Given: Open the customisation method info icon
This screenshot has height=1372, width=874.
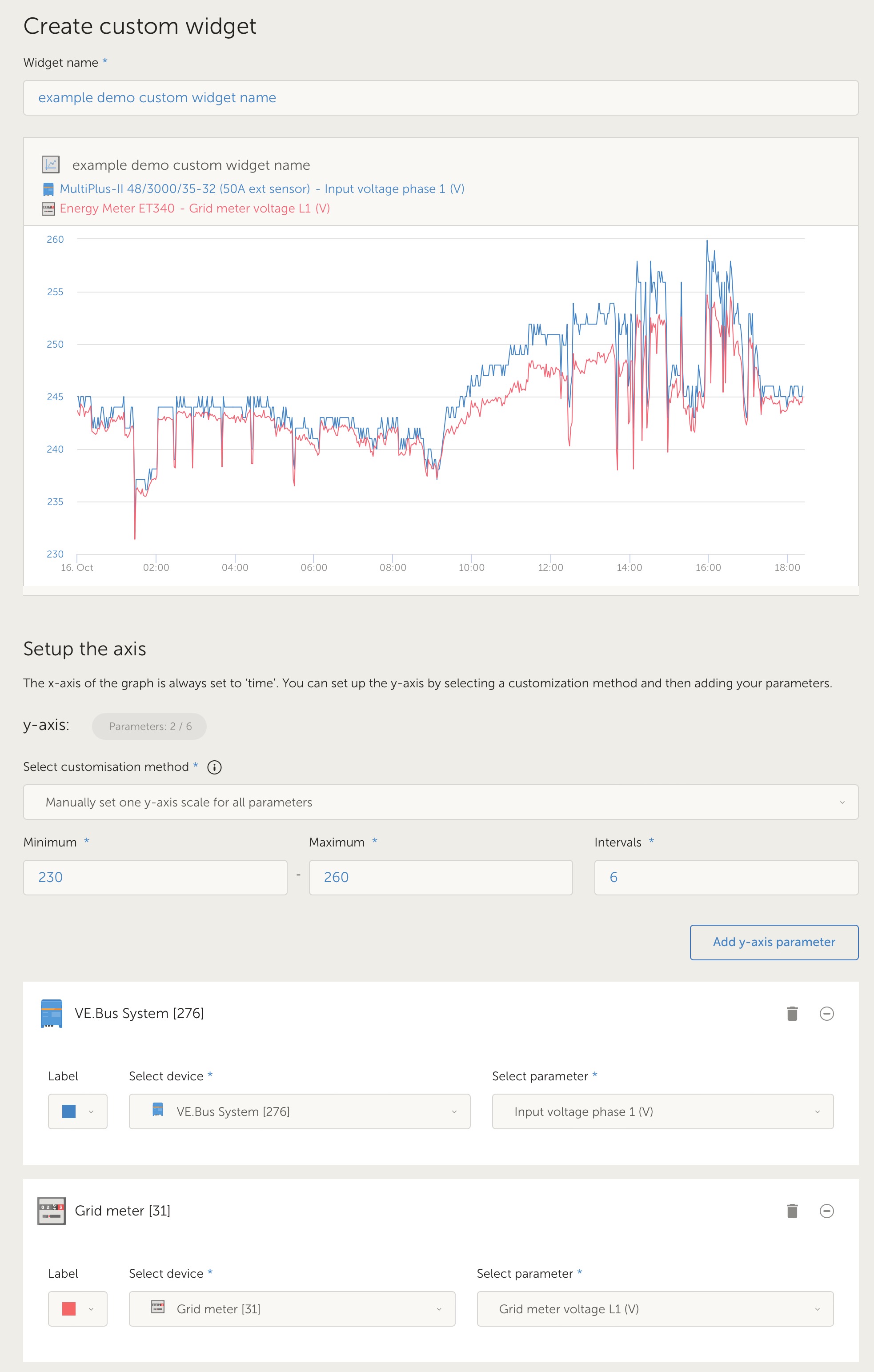Looking at the screenshot, I should [214, 767].
